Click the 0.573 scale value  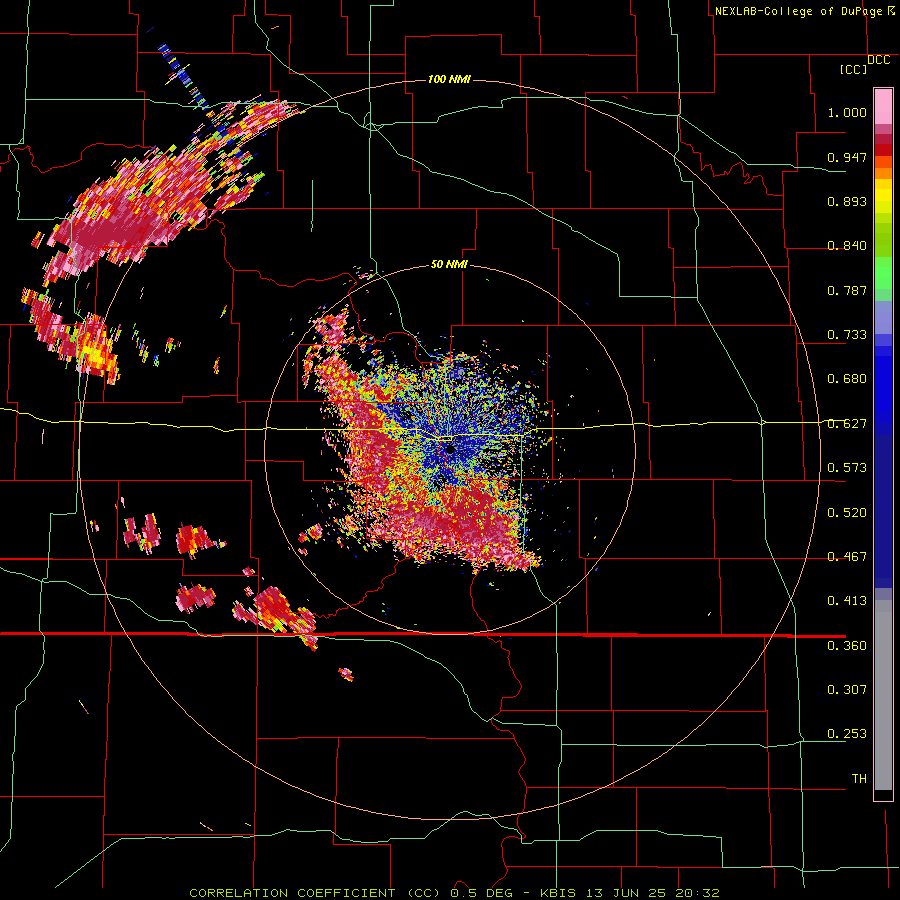point(847,468)
